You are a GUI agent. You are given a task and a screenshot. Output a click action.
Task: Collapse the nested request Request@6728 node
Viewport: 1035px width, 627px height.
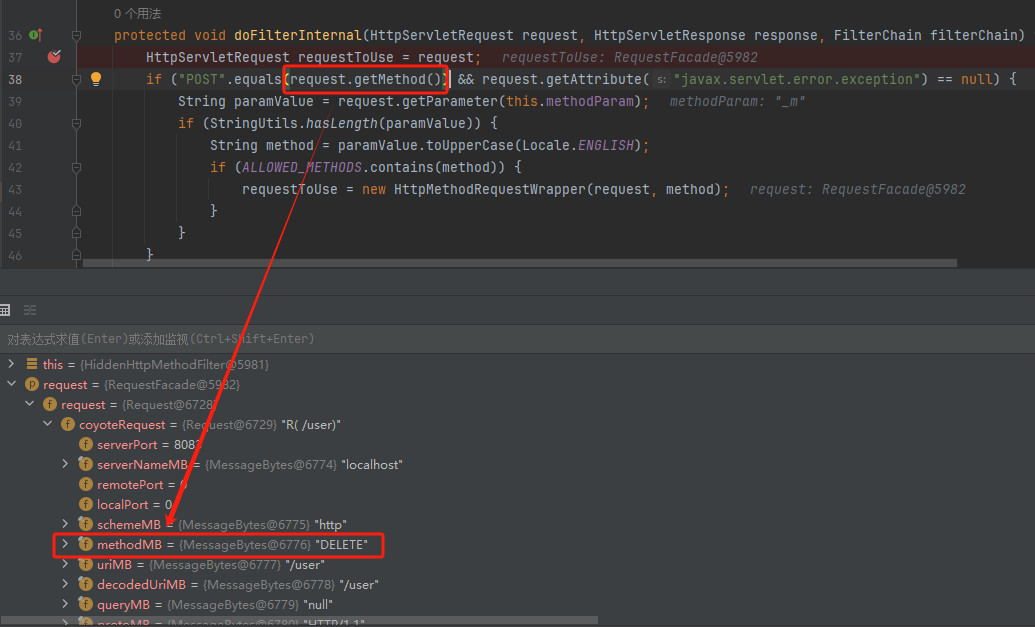[x=30, y=403]
